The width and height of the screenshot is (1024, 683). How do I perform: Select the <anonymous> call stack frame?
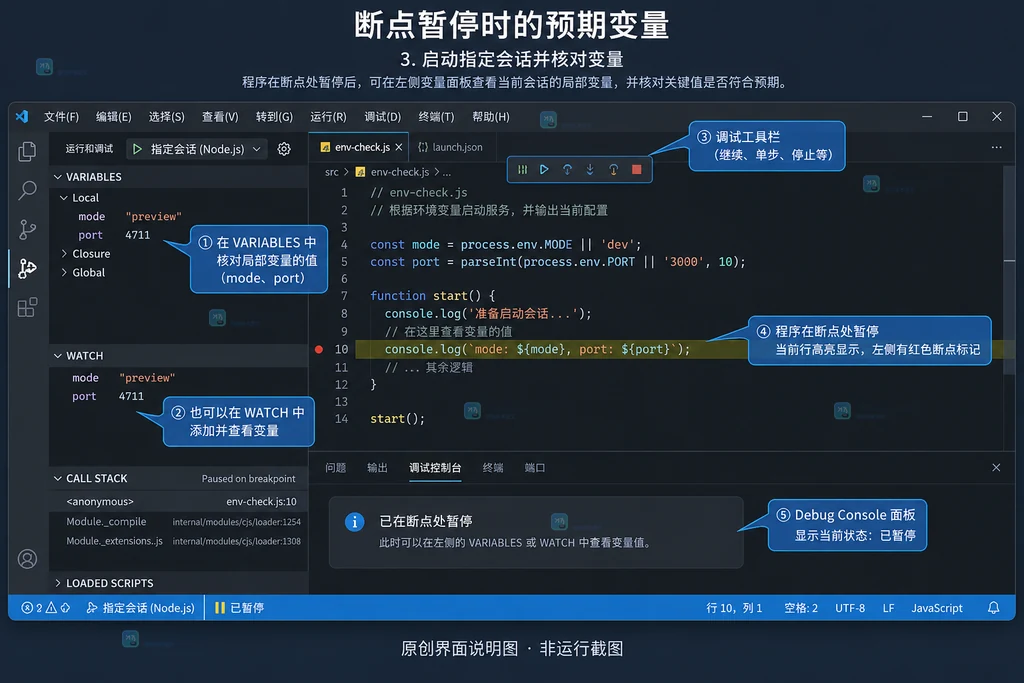tap(178, 501)
